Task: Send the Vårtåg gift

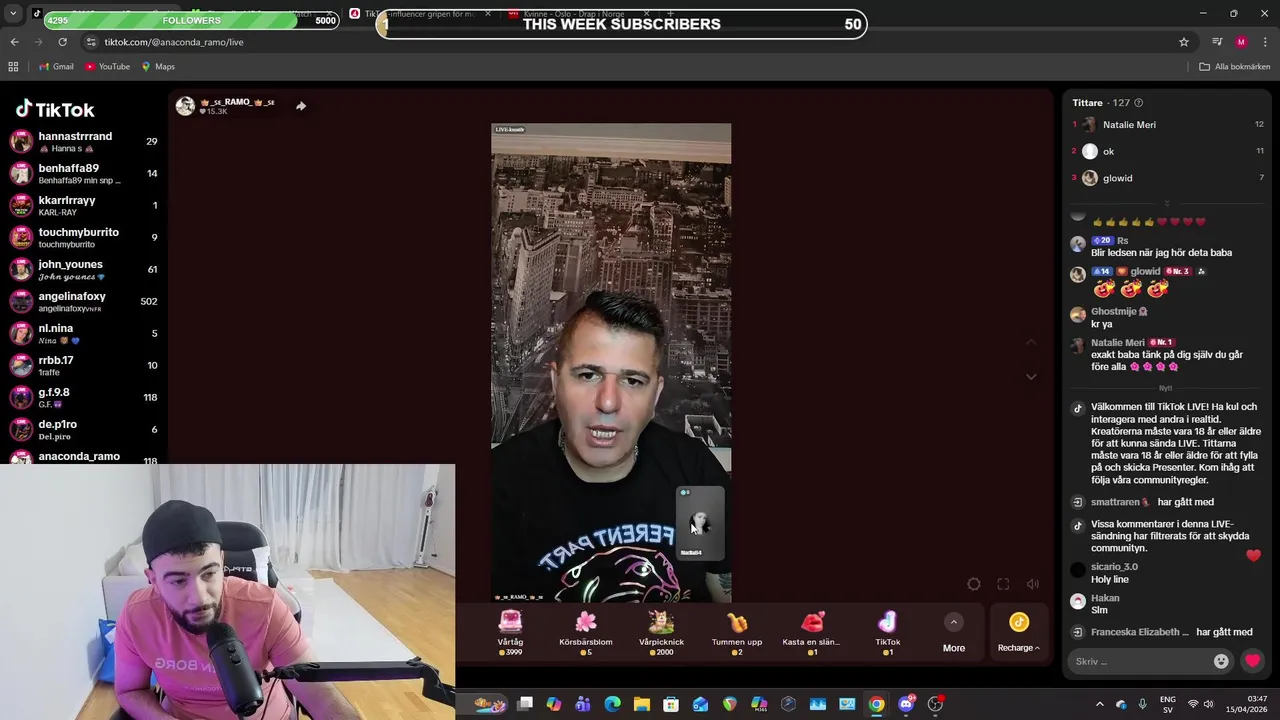Action: click(510, 632)
